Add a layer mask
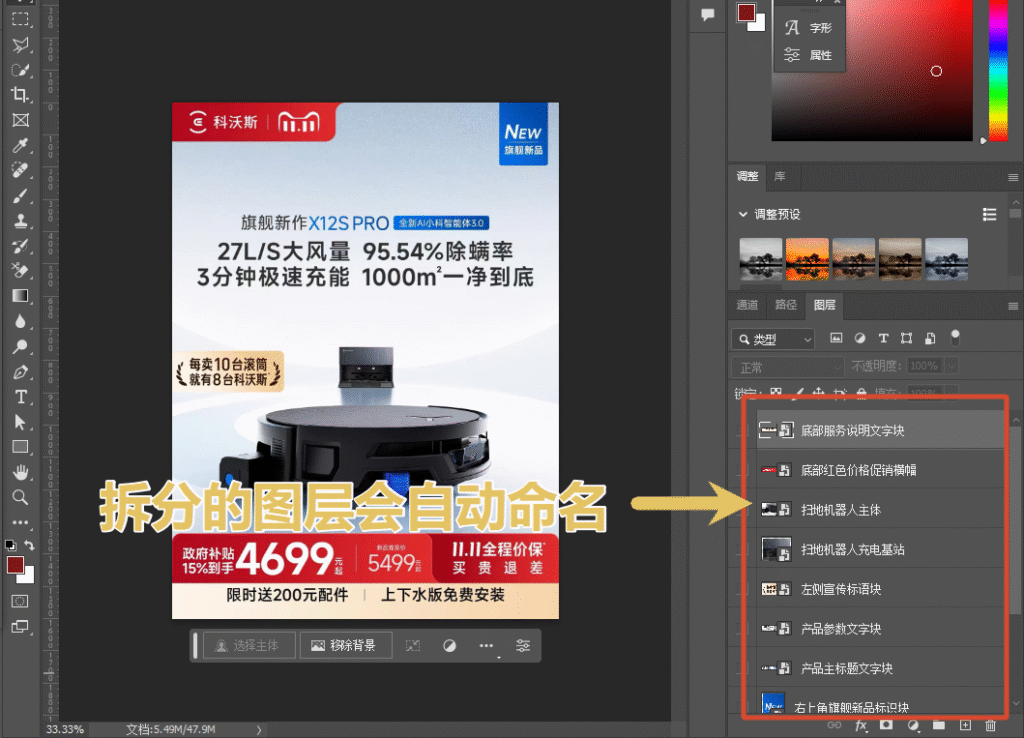The width and height of the screenshot is (1024, 738). point(886,725)
